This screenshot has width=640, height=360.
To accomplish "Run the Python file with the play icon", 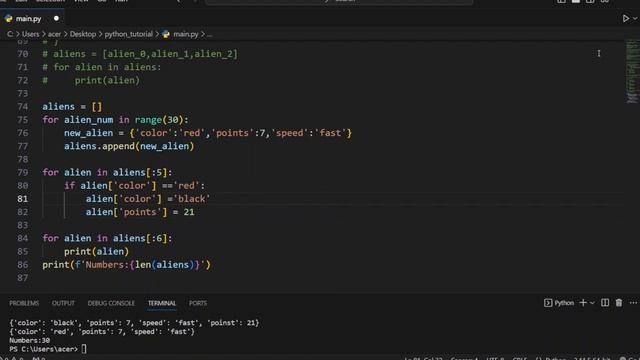I will pos(625,18).
